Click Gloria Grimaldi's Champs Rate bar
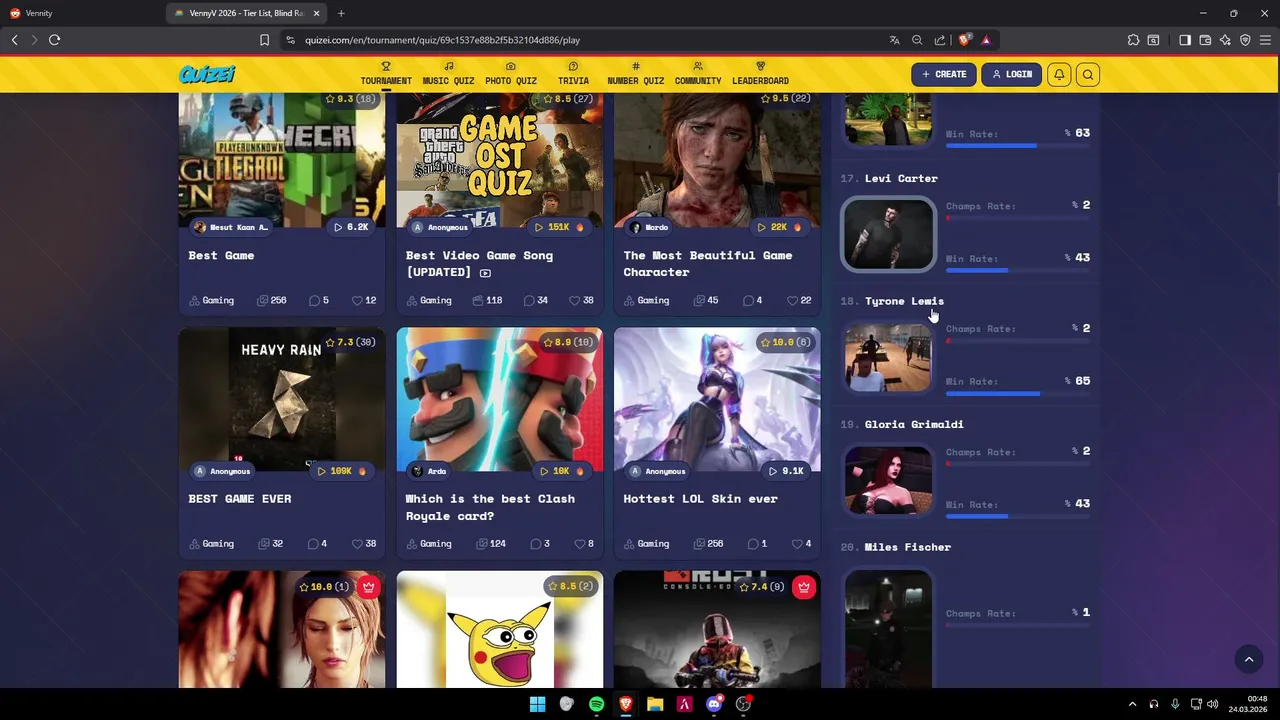The width and height of the screenshot is (1280, 720). [x=1018, y=464]
